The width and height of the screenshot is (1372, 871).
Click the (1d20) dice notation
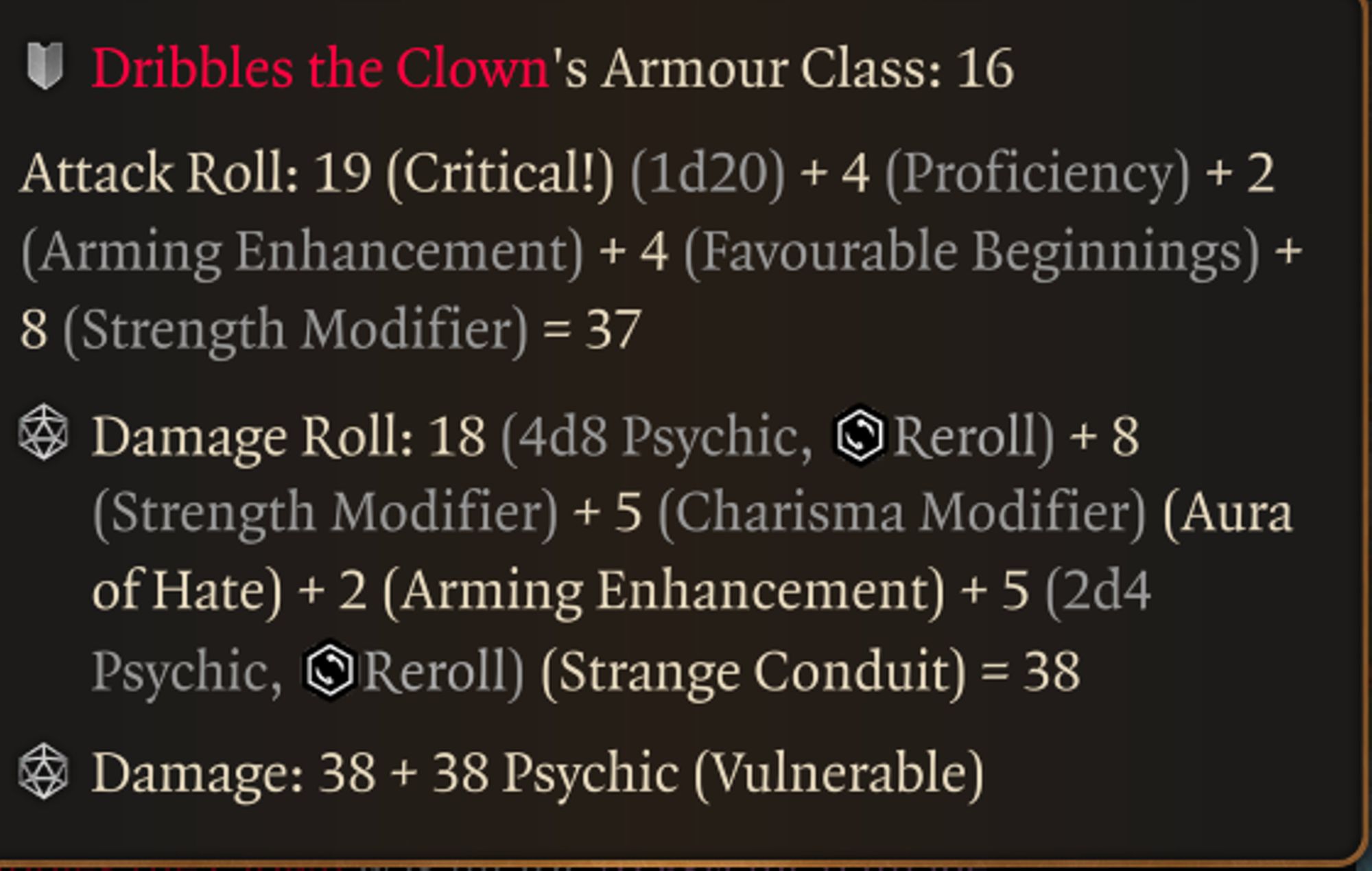707,173
